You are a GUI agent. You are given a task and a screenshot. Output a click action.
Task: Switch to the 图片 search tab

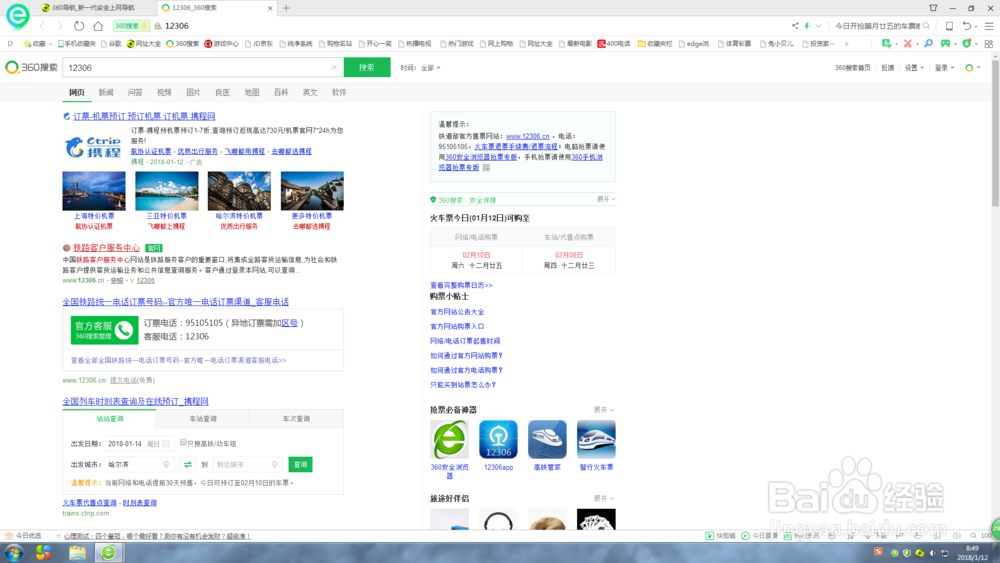coord(193,92)
